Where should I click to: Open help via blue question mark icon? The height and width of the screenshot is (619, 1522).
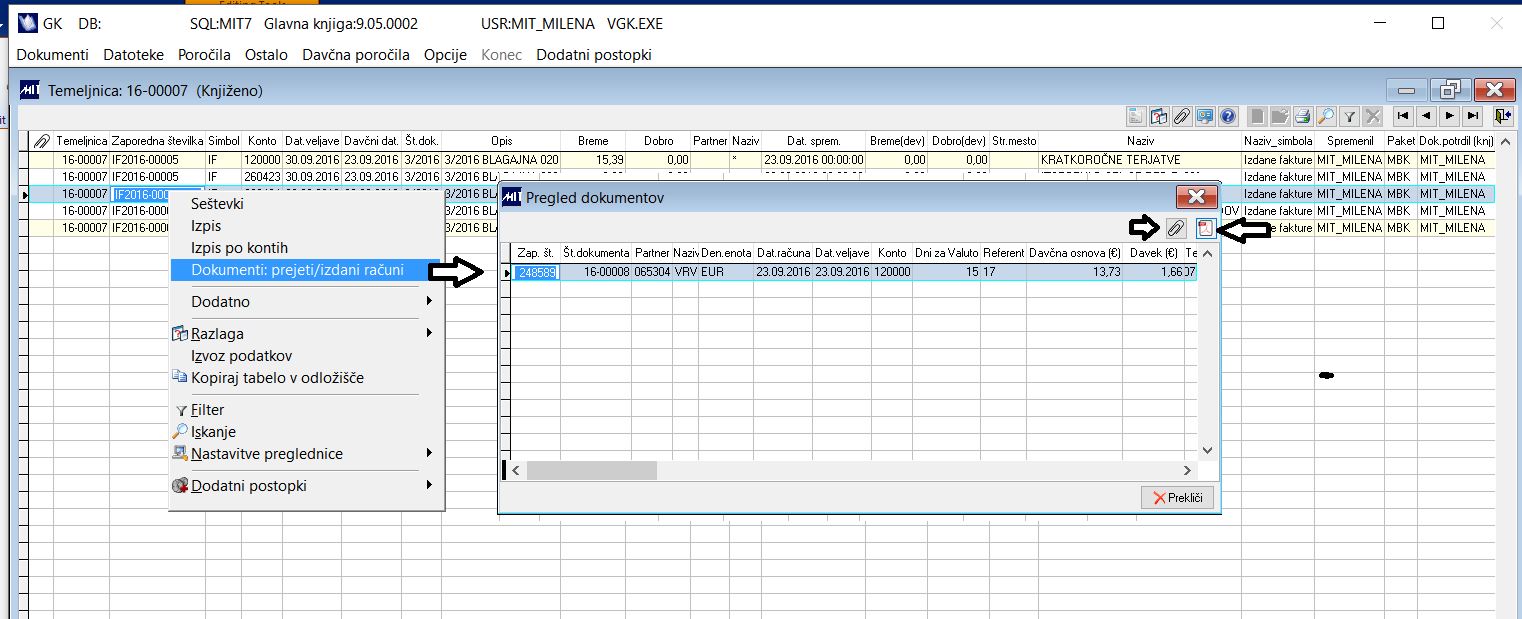(x=1229, y=115)
